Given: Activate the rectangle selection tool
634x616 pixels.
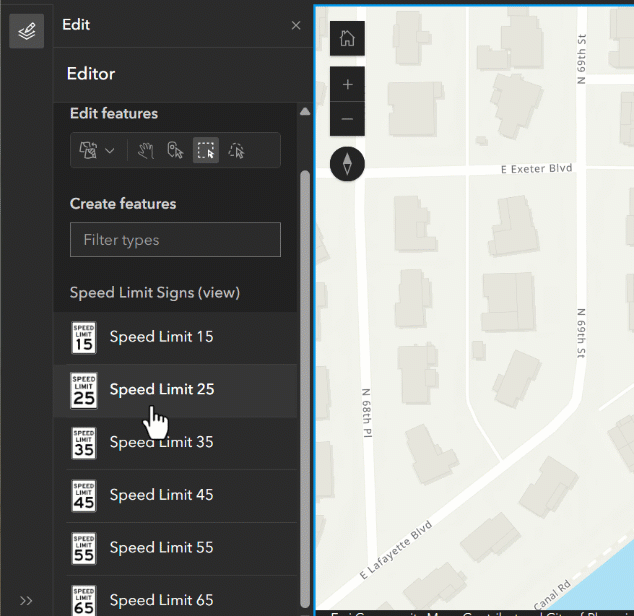Looking at the screenshot, I should [x=206, y=150].
